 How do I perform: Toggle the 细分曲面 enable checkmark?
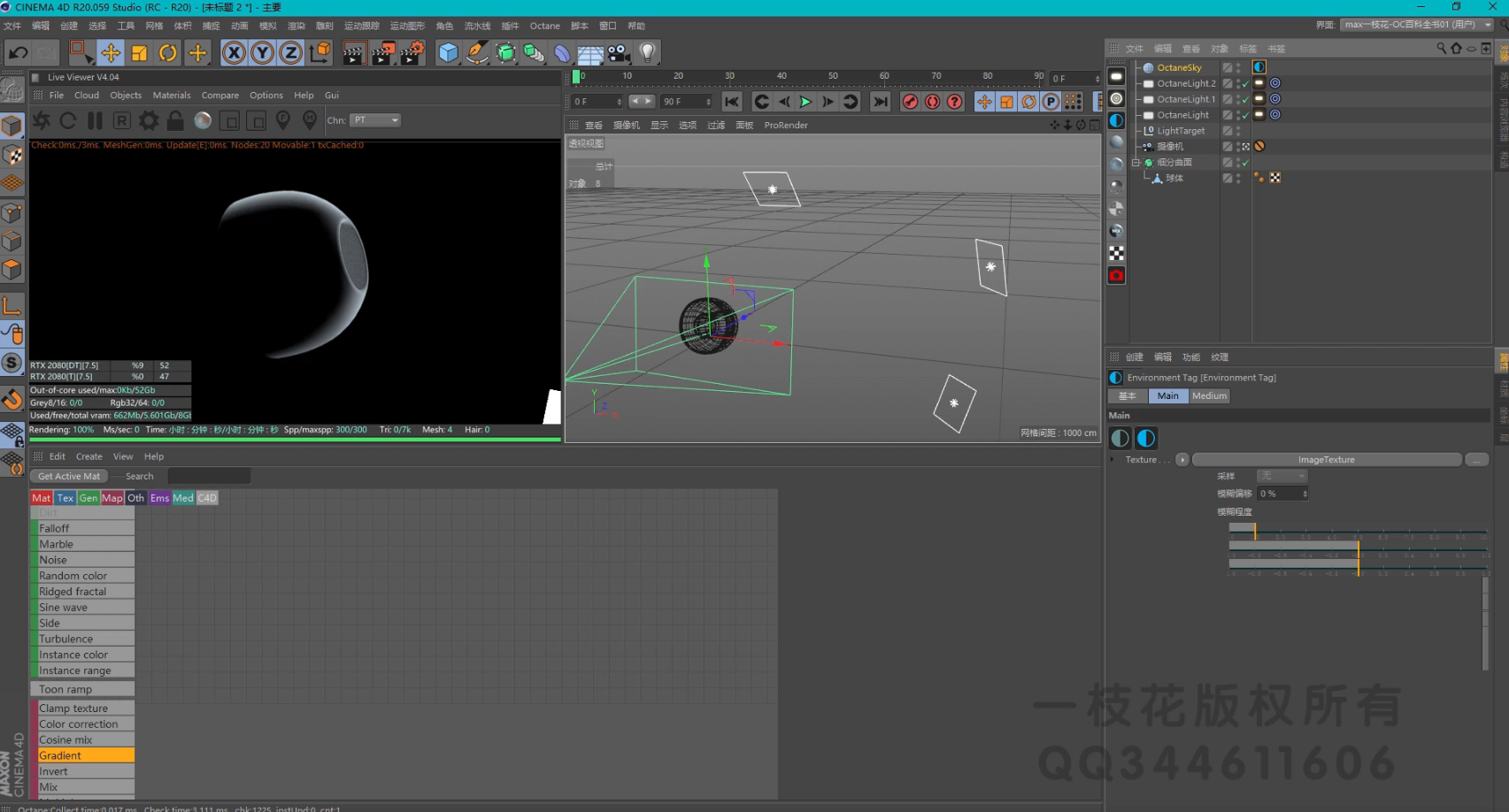(x=1245, y=163)
